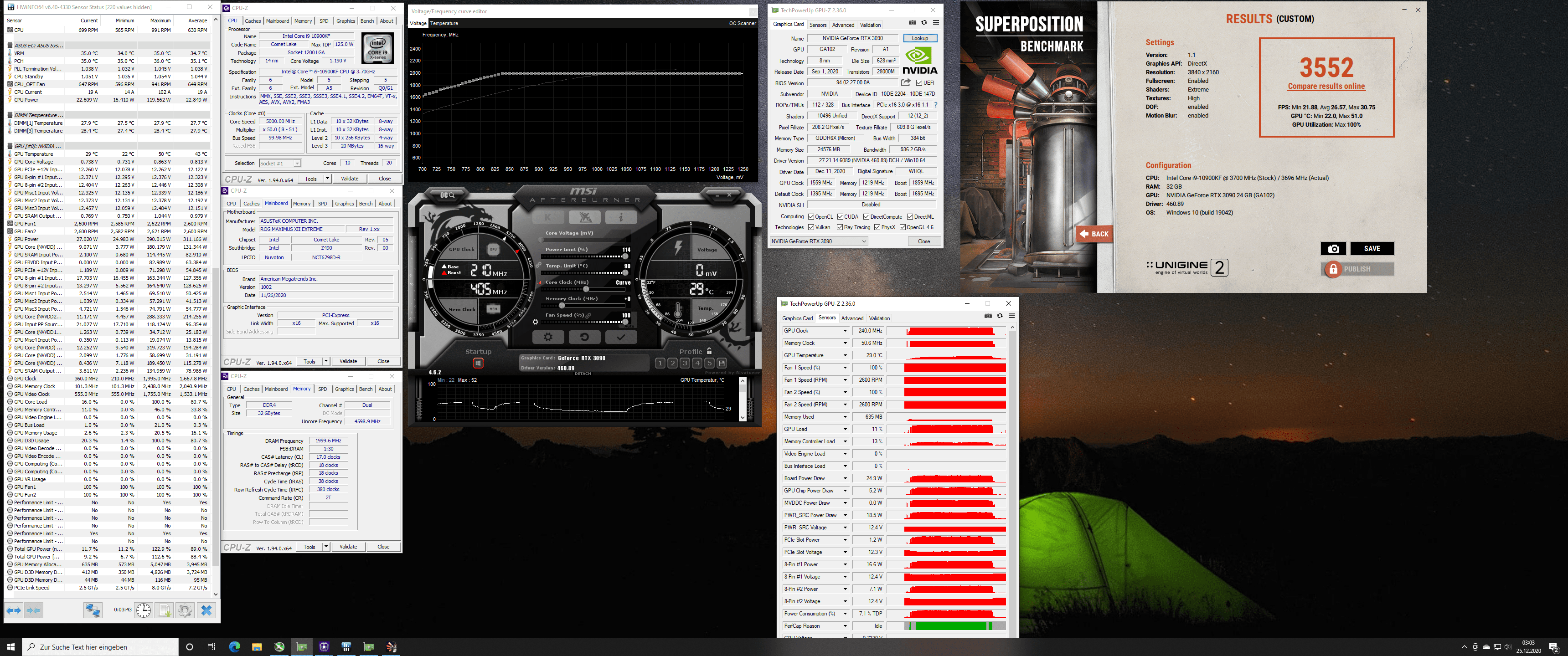Click the GPU-Z Lookup button
The height and width of the screenshot is (656, 1568).
point(920,38)
